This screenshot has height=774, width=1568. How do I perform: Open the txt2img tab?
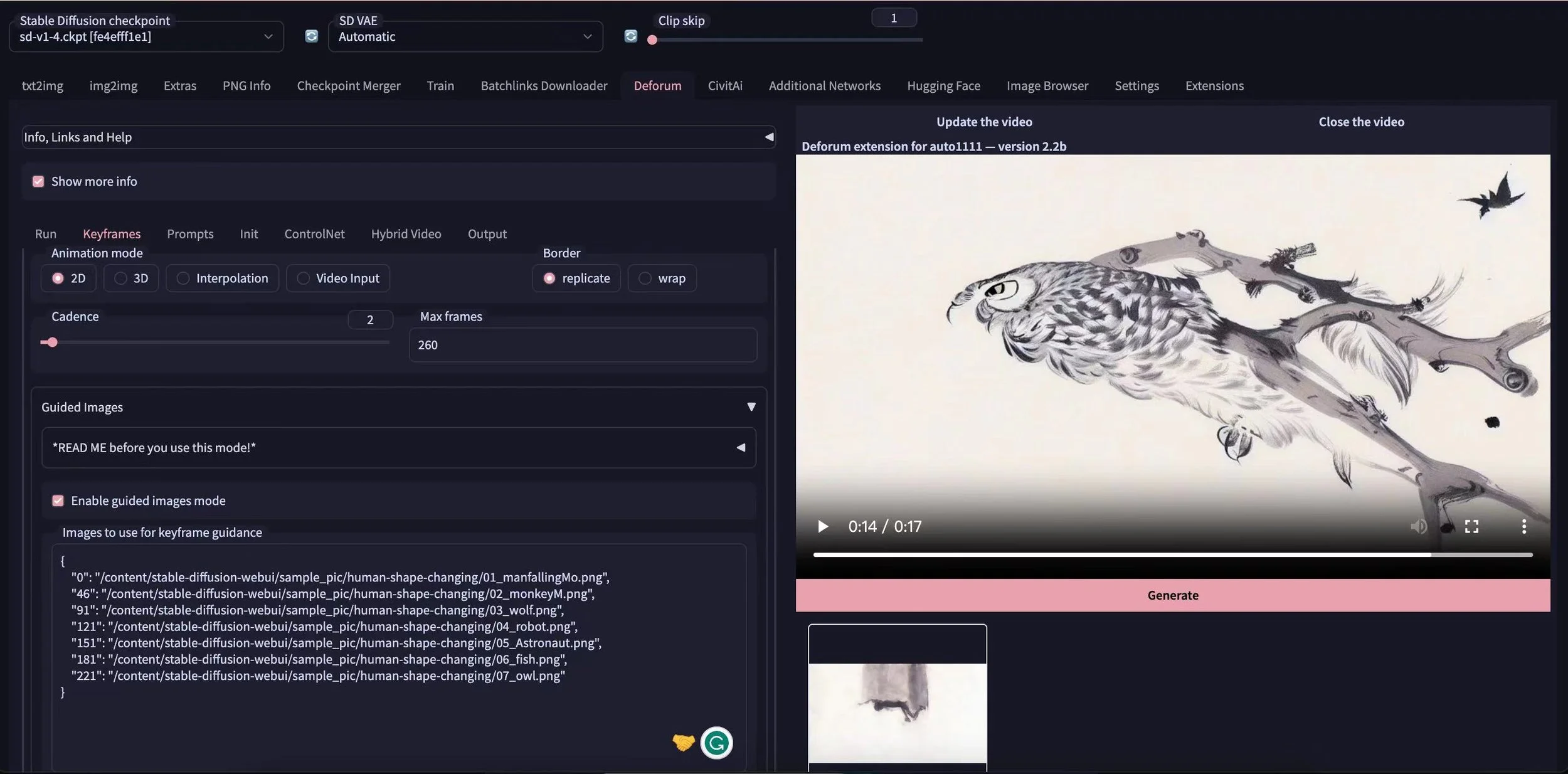click(43, 86)
